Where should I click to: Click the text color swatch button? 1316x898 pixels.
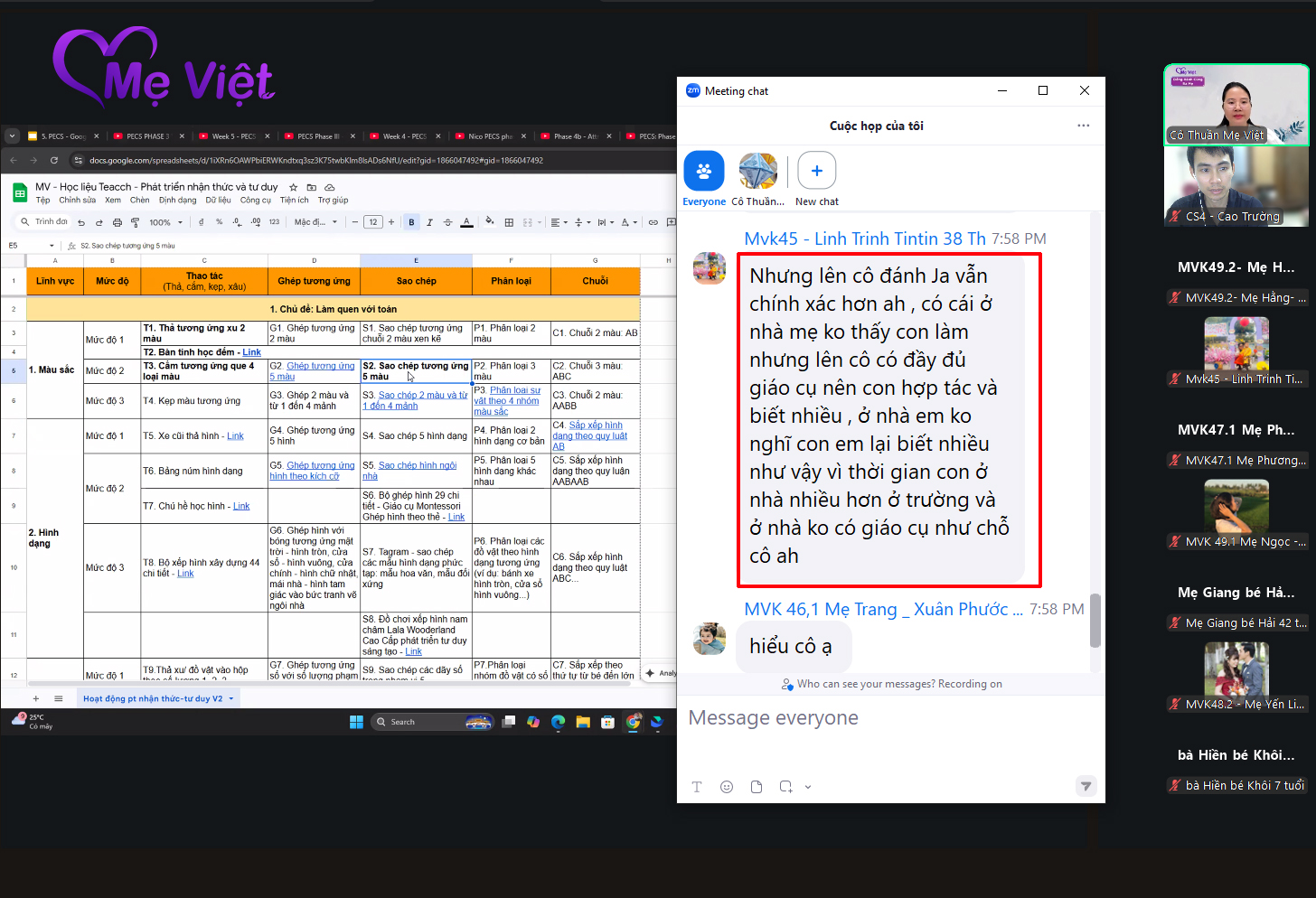click(466, 222)
